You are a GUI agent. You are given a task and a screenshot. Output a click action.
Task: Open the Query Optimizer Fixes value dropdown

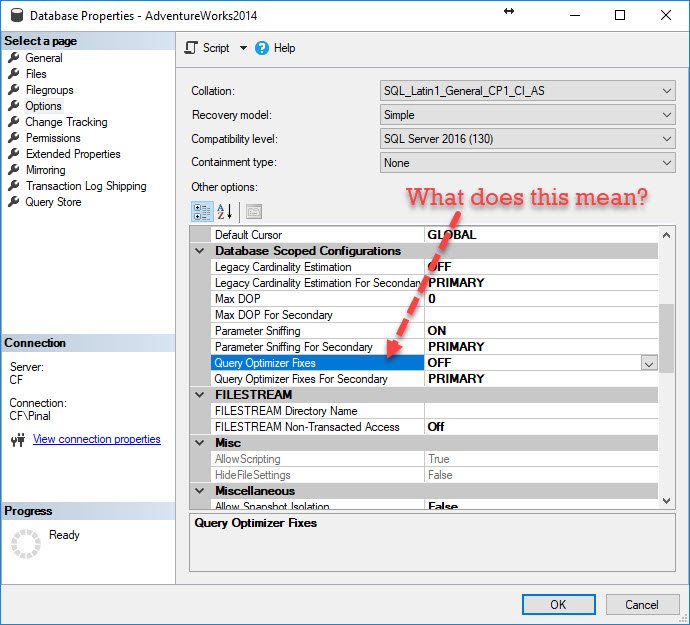(649, 363)
